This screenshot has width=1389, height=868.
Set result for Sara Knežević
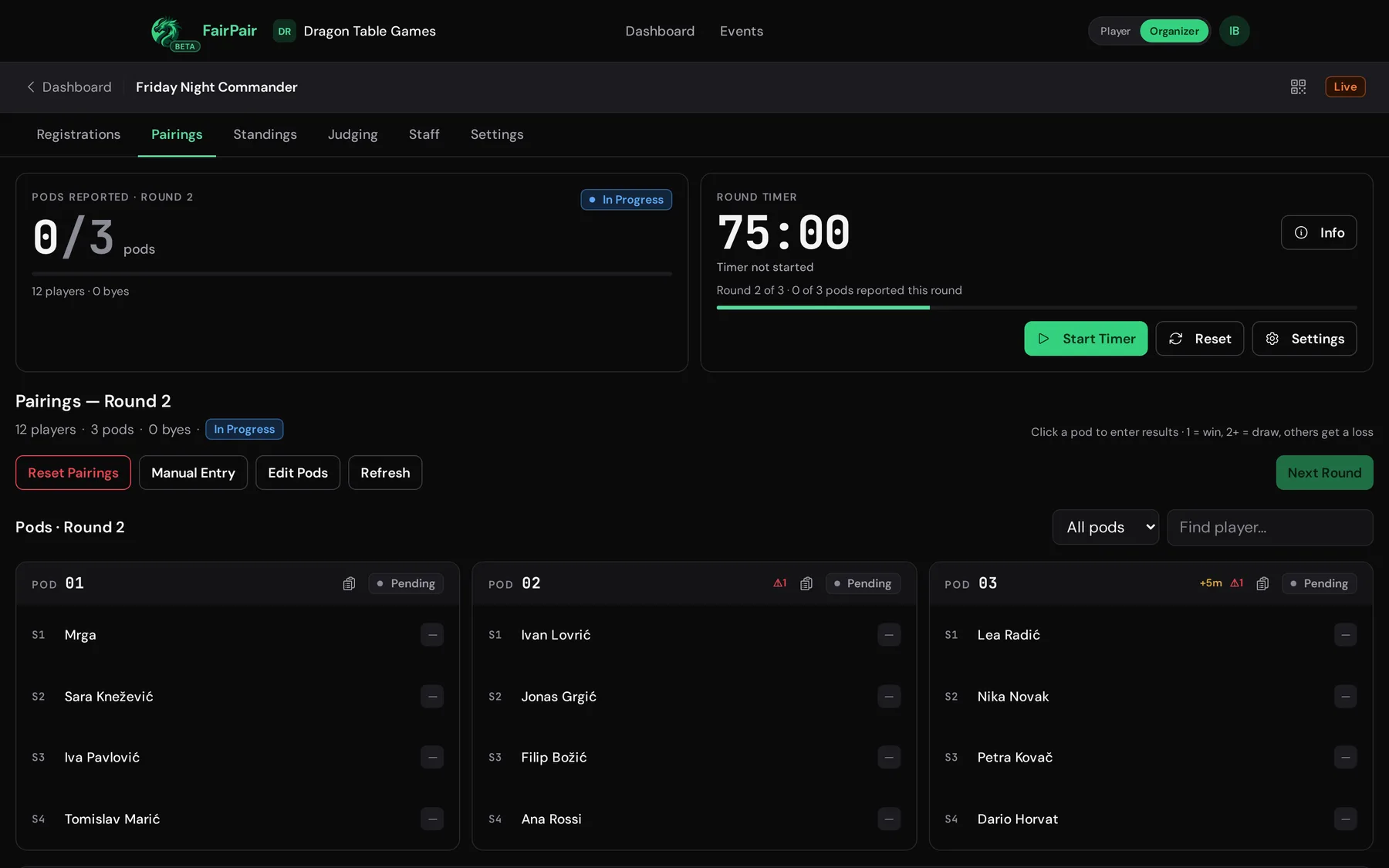pos(432,697)
